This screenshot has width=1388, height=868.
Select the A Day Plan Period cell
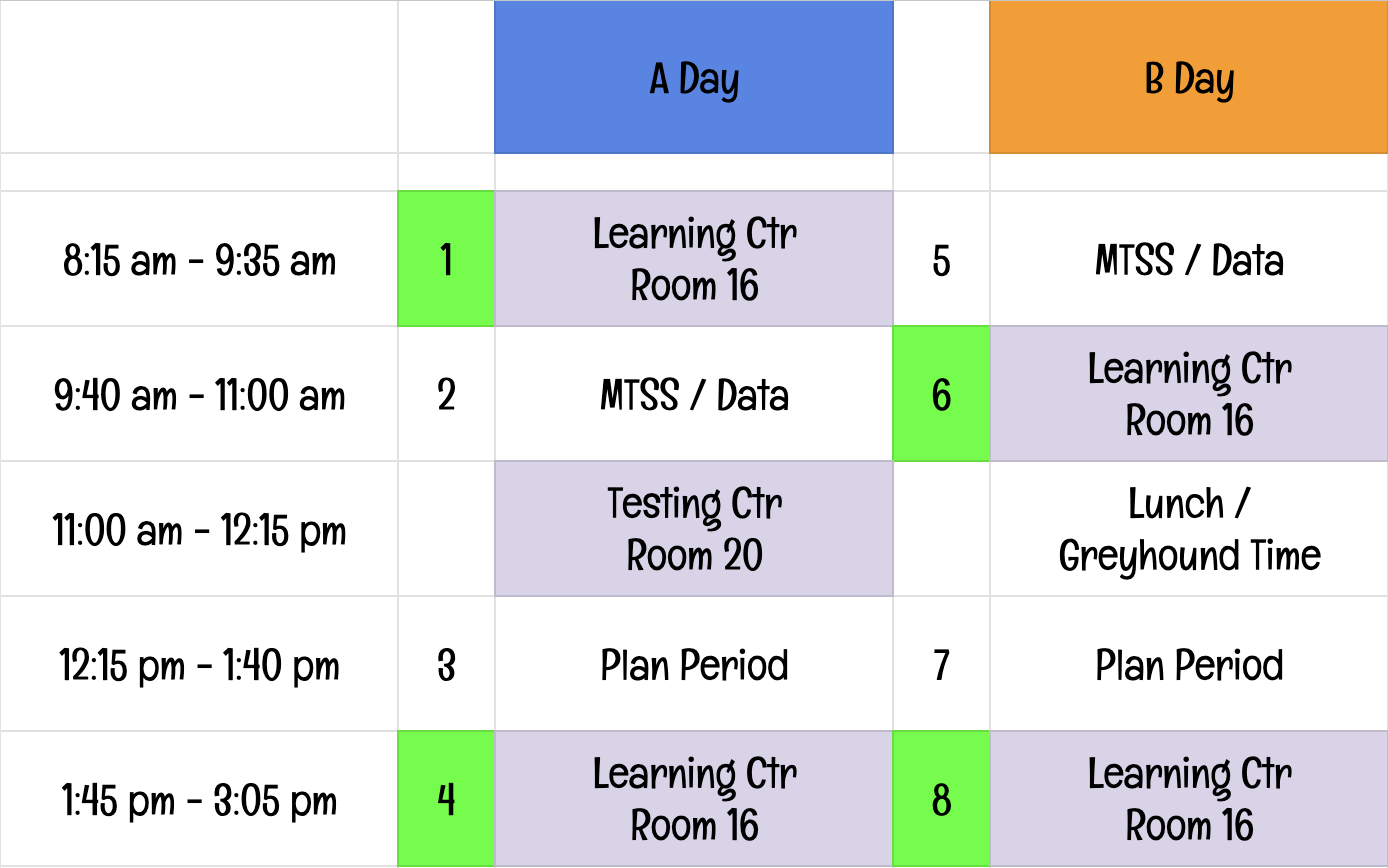click(693, 664)
